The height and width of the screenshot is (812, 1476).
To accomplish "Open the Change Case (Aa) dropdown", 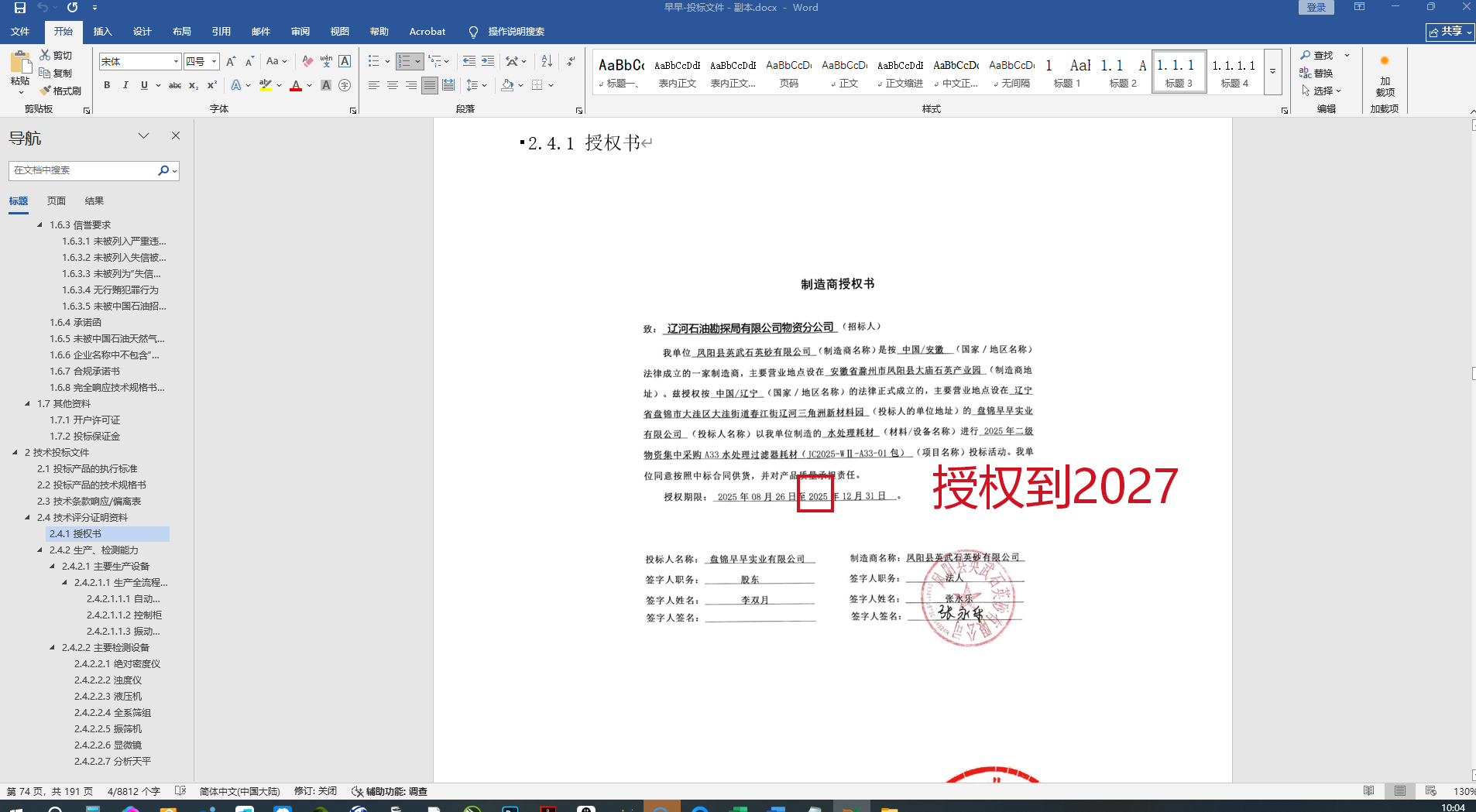I will click(276, 61).
